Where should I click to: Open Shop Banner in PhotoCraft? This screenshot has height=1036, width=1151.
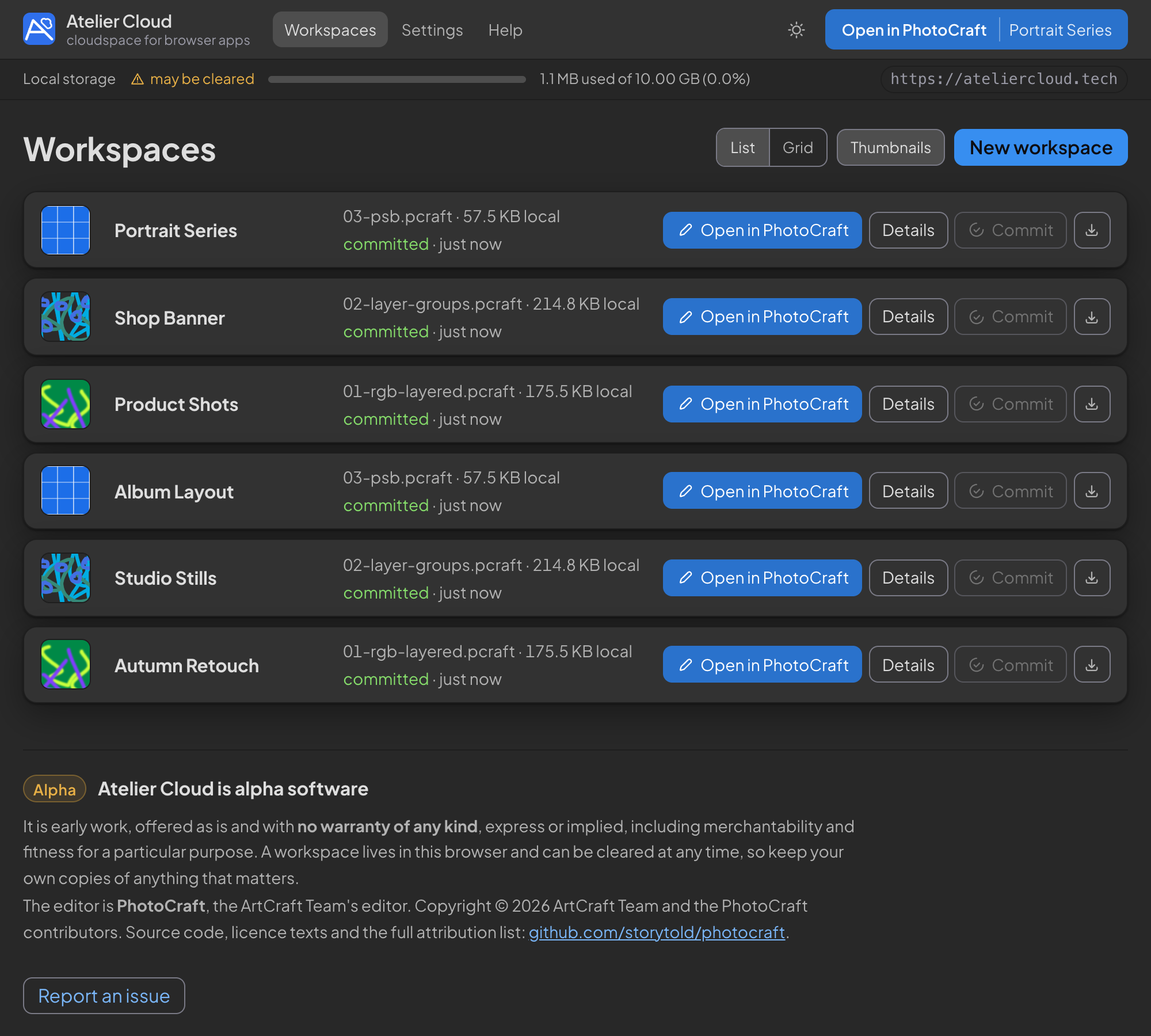(x=762, y=317)
